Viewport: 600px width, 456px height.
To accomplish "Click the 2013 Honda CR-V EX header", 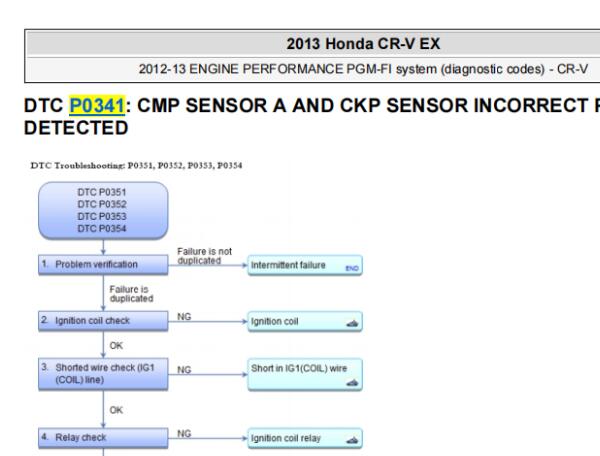I will tap(363, 44).
